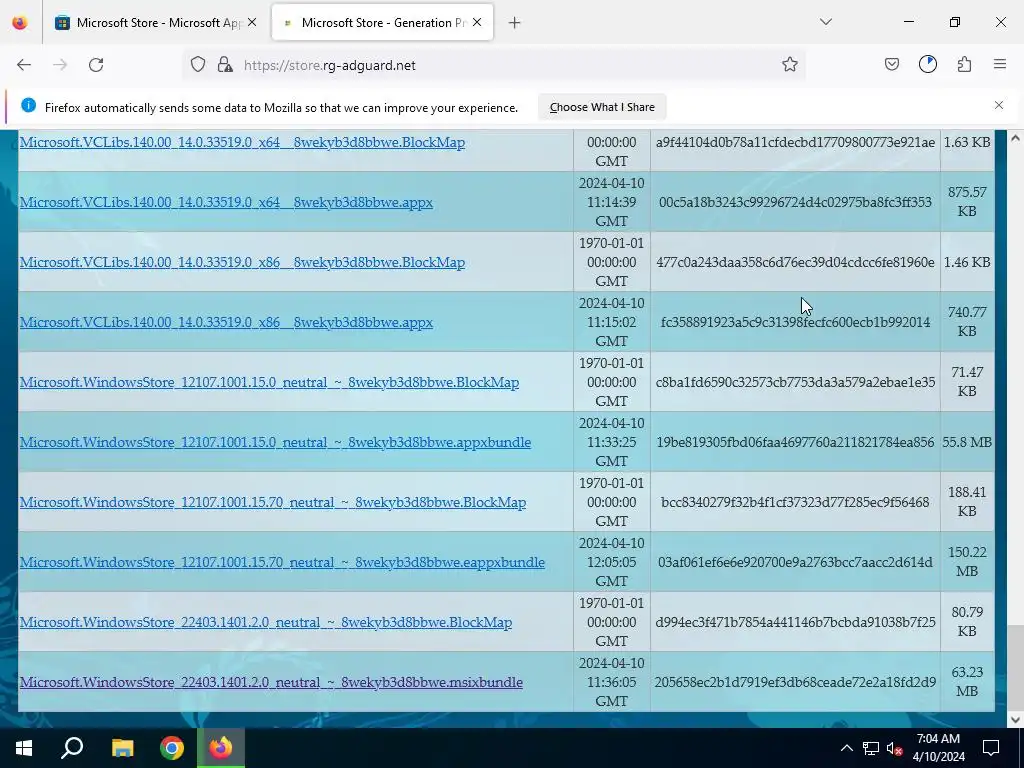
Task: Dismiss the Firefox data notification bar
Action: point(999,105)
